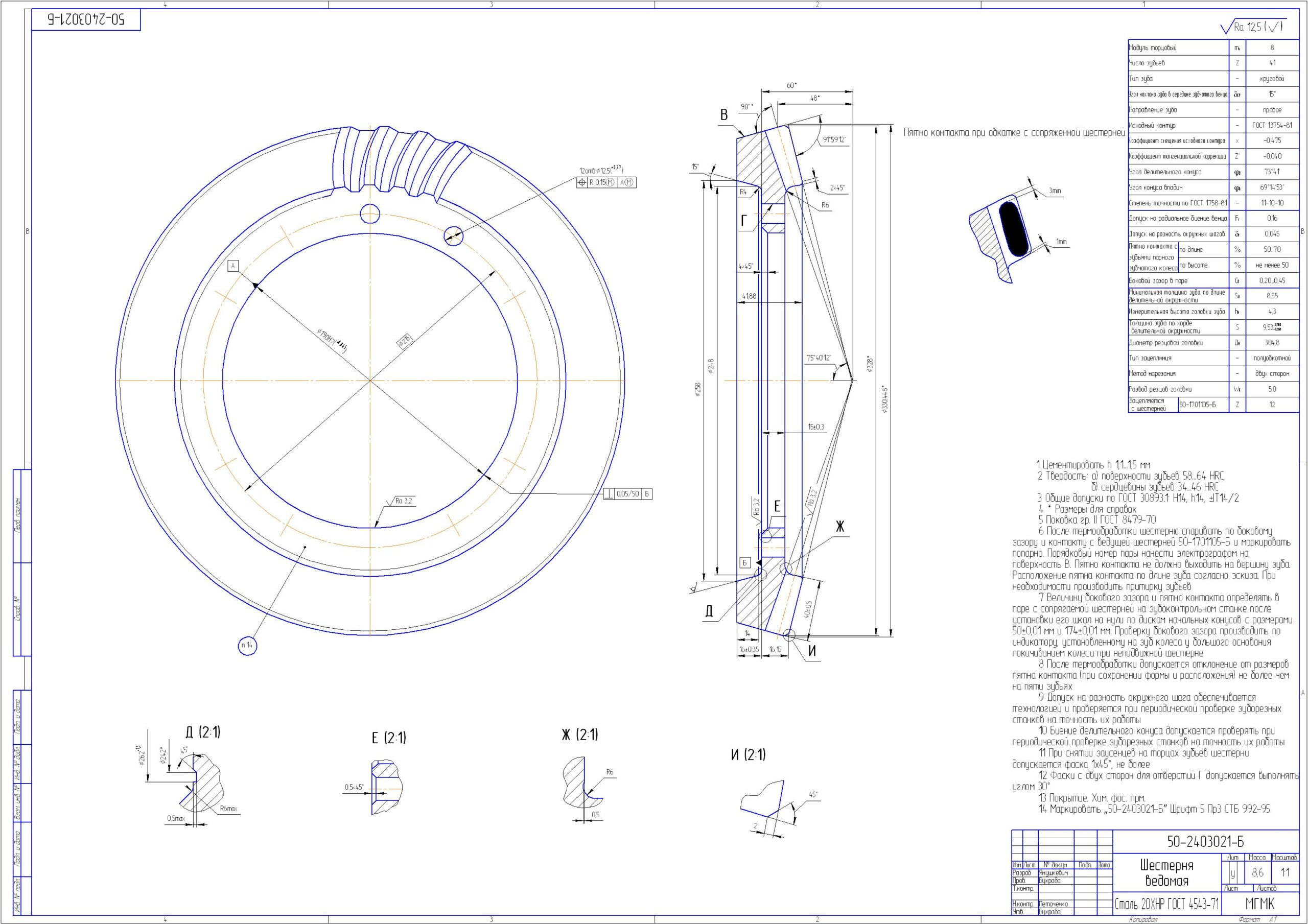Click the angle dimension "91°59'12""
Image resolution: width=1308 pixels, height=924 pixels.
tap(834, 139)
